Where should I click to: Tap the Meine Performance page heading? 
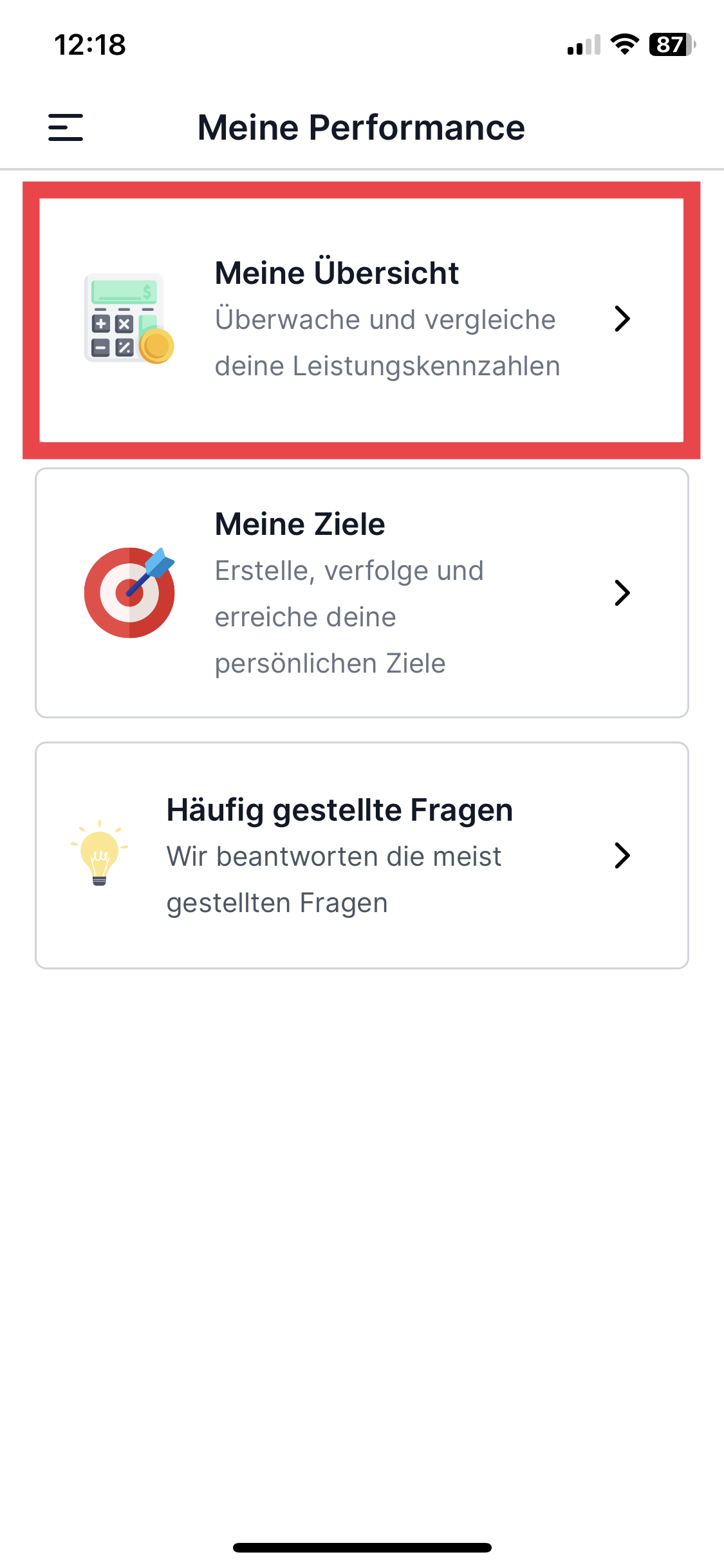pyautogui.click(x=361, y=127)
